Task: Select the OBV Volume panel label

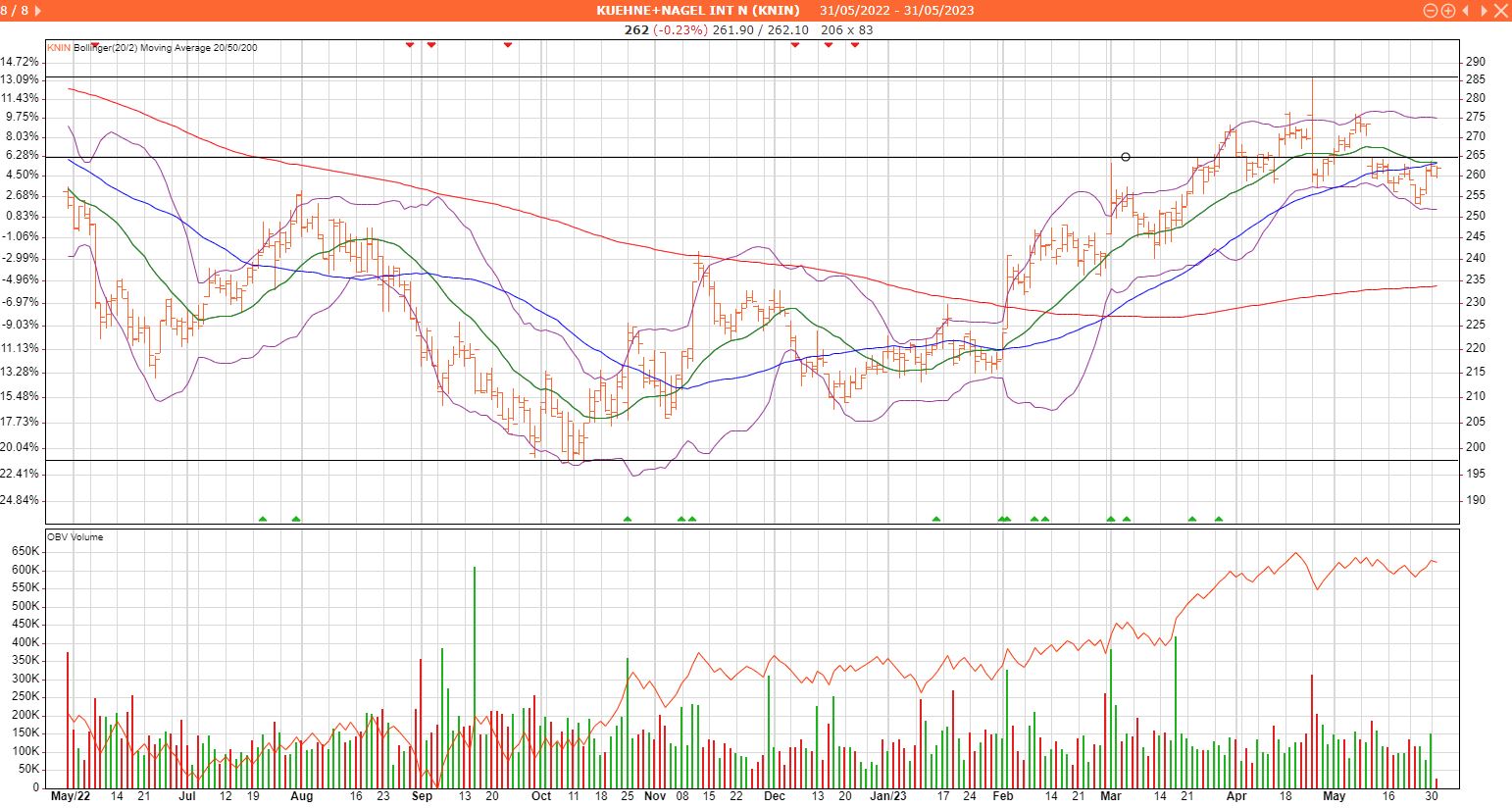Action: (x=75, y=537)
